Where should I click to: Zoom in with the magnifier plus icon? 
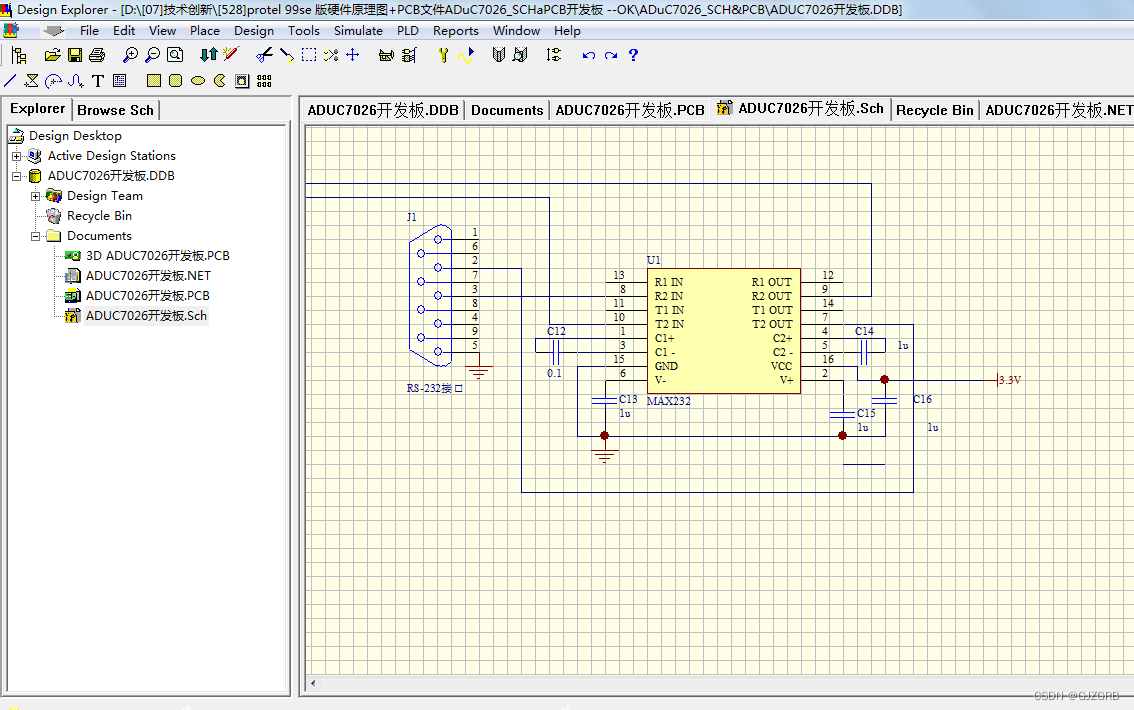[130, 55]
